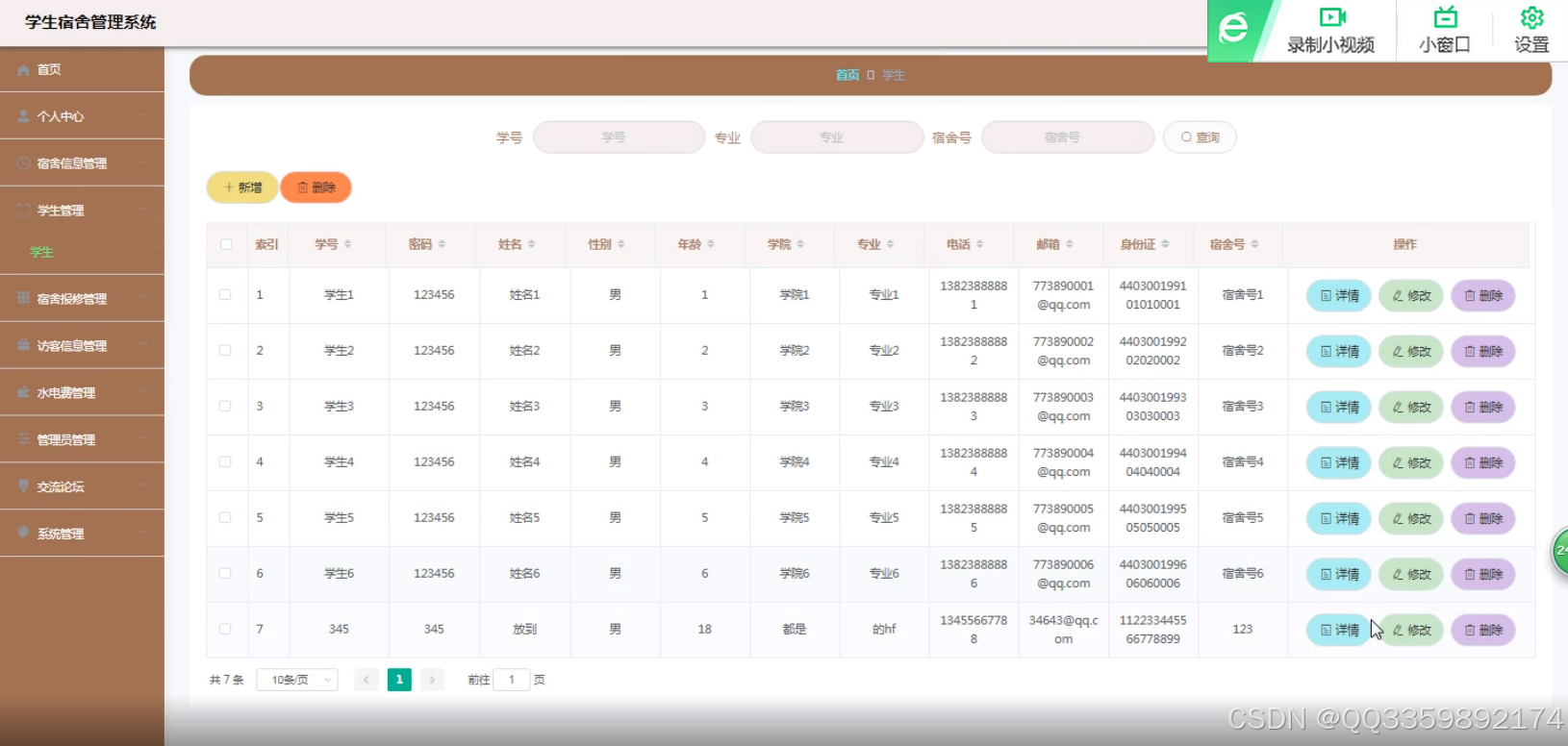Click 修改 for 学生5 row
The height and width of the screenshot is (746, 1568).
(1411, 518)
